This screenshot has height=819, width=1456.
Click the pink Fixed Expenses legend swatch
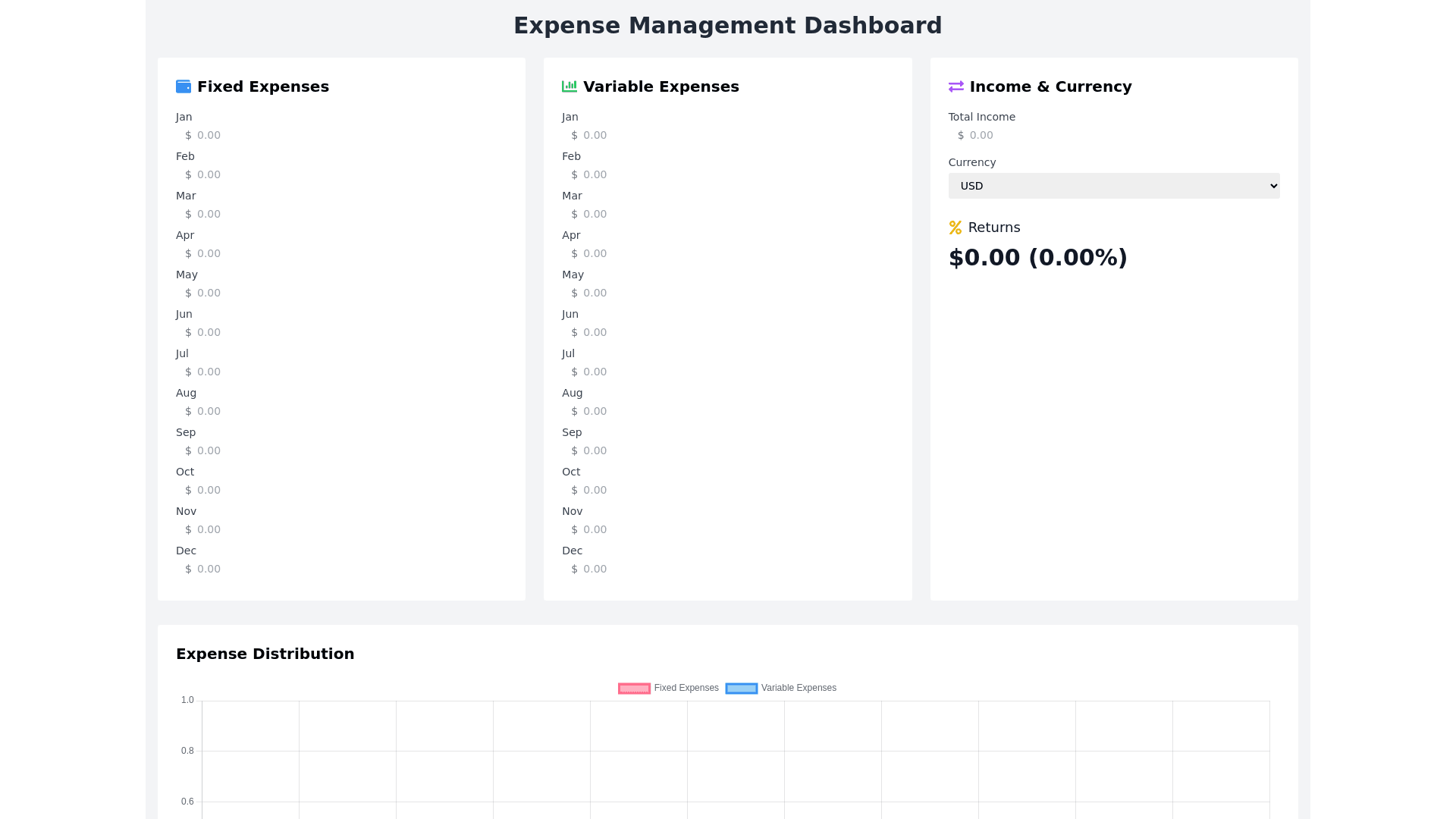pos(634,689)
